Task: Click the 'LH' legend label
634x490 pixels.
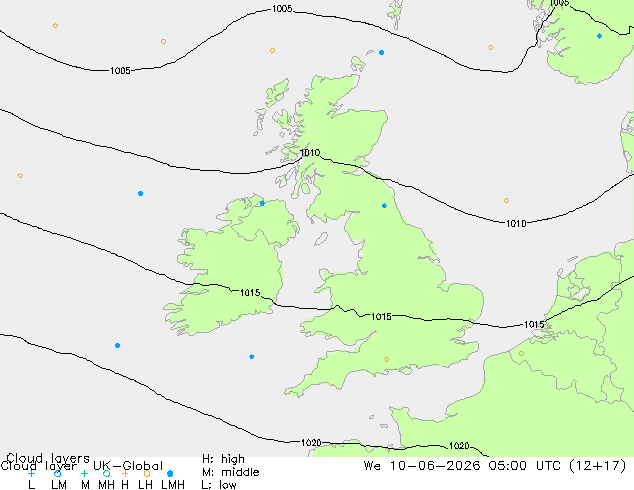Action: tap(145, 484)
